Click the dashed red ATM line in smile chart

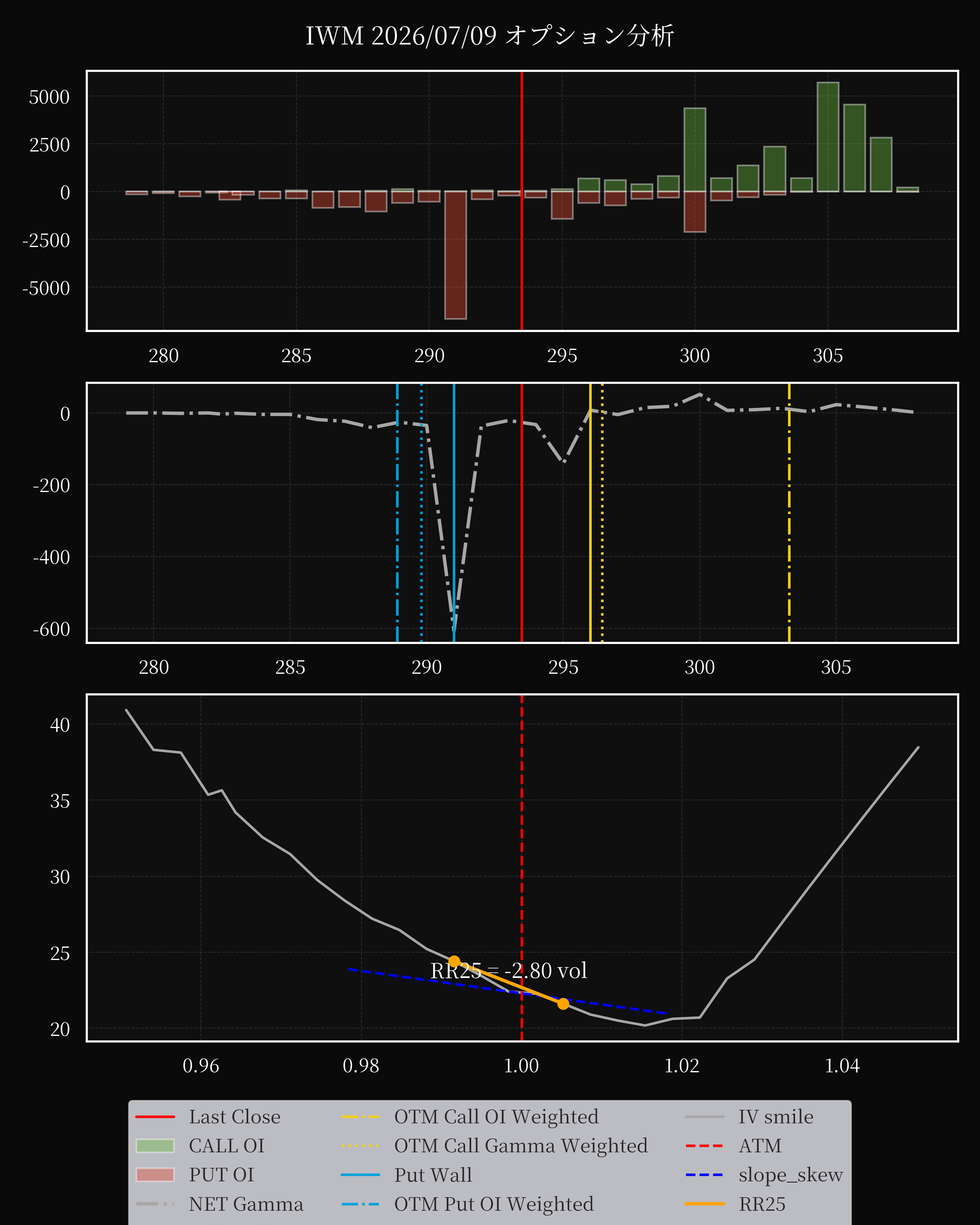click(521, 868)
